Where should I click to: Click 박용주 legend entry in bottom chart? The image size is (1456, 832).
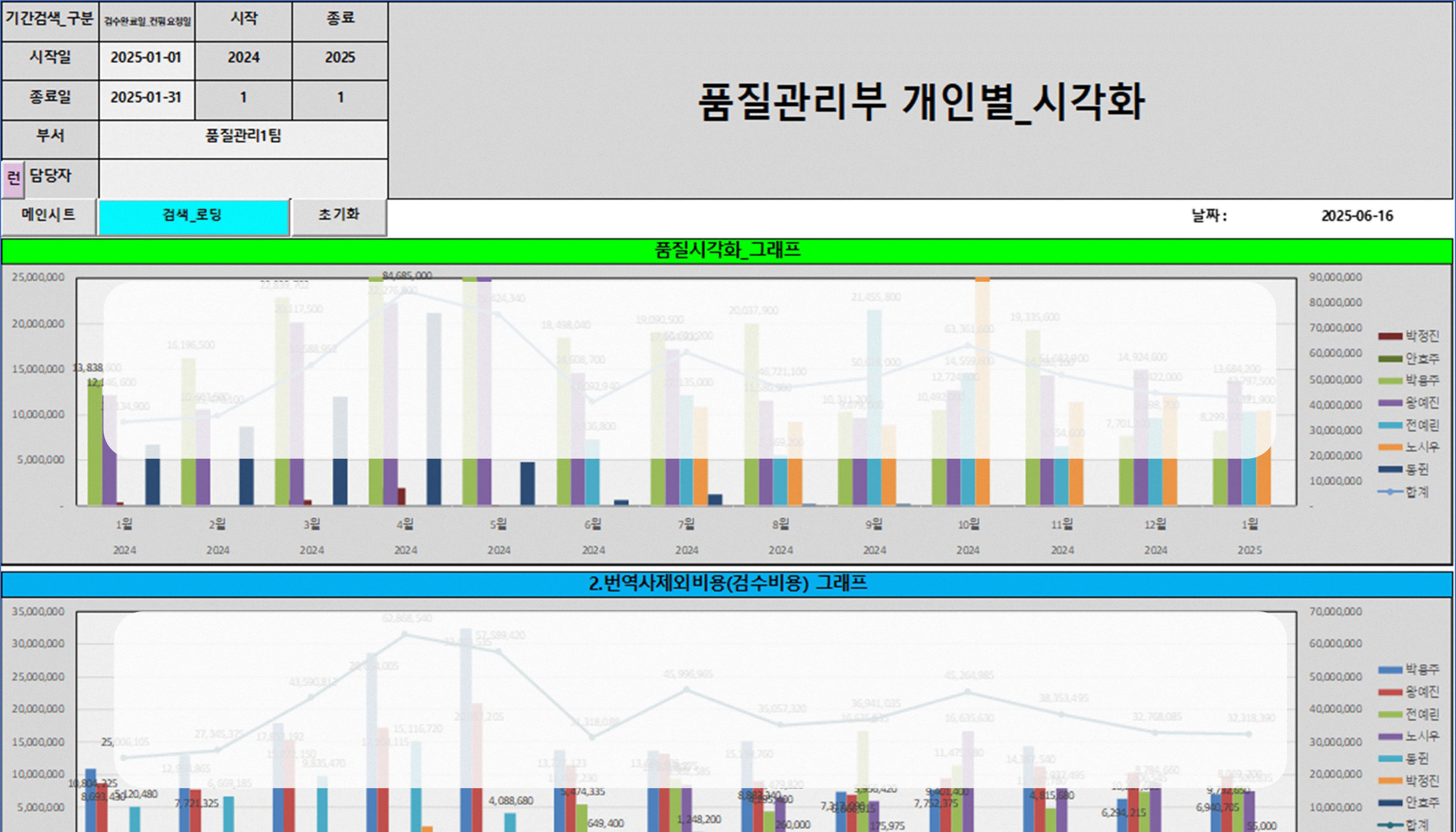1409,670
